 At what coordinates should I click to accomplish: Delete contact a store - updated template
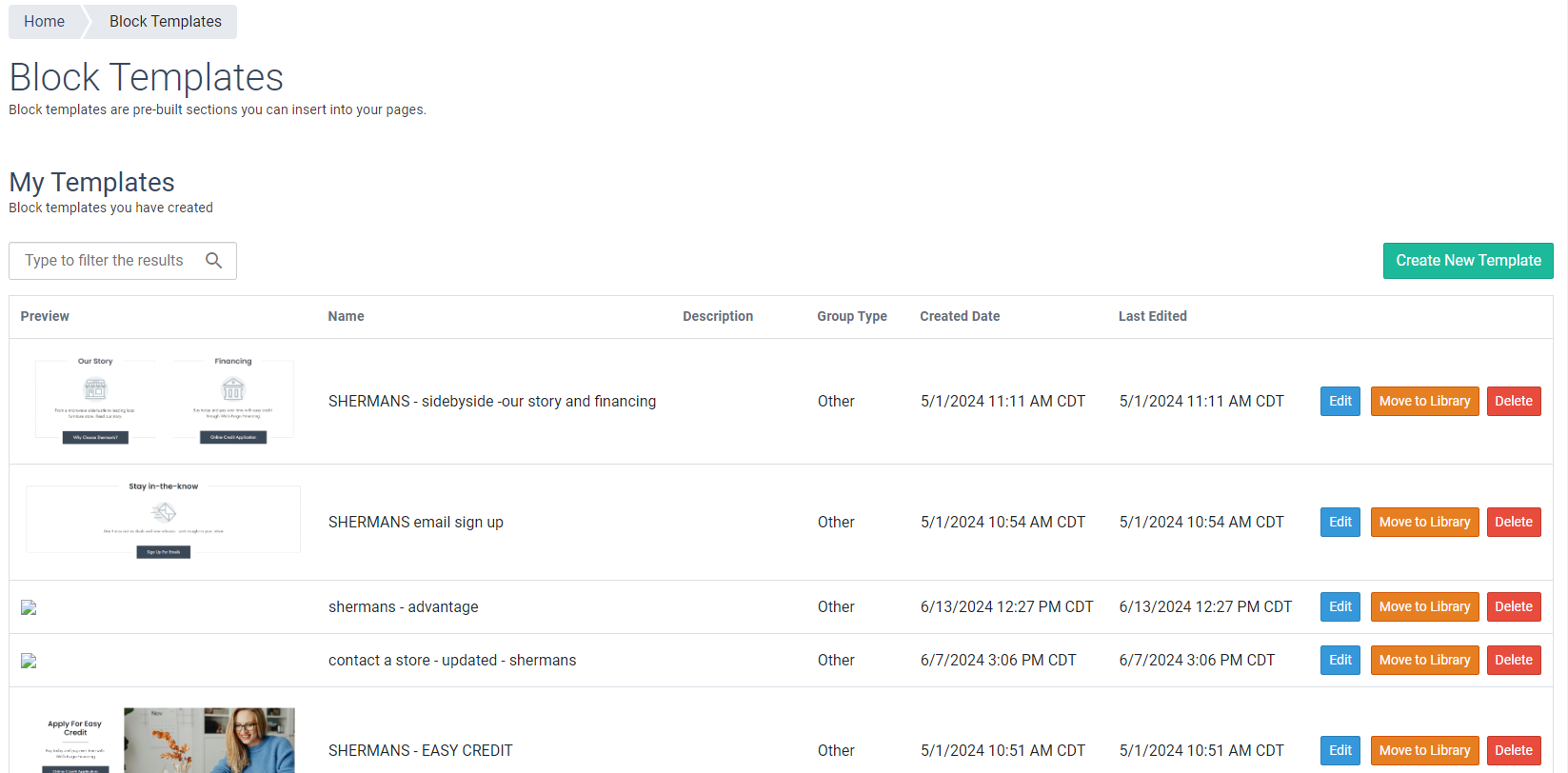pyautogui.click(x=1514, y=660)
